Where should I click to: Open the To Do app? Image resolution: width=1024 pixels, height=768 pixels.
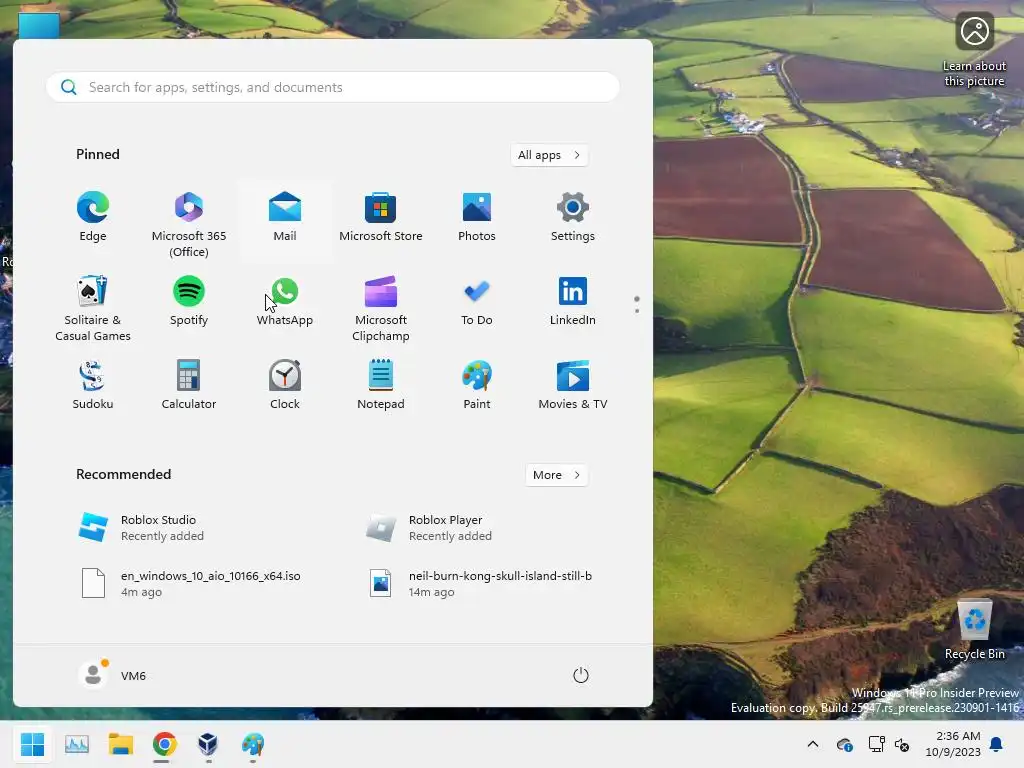tap(477, 302)
